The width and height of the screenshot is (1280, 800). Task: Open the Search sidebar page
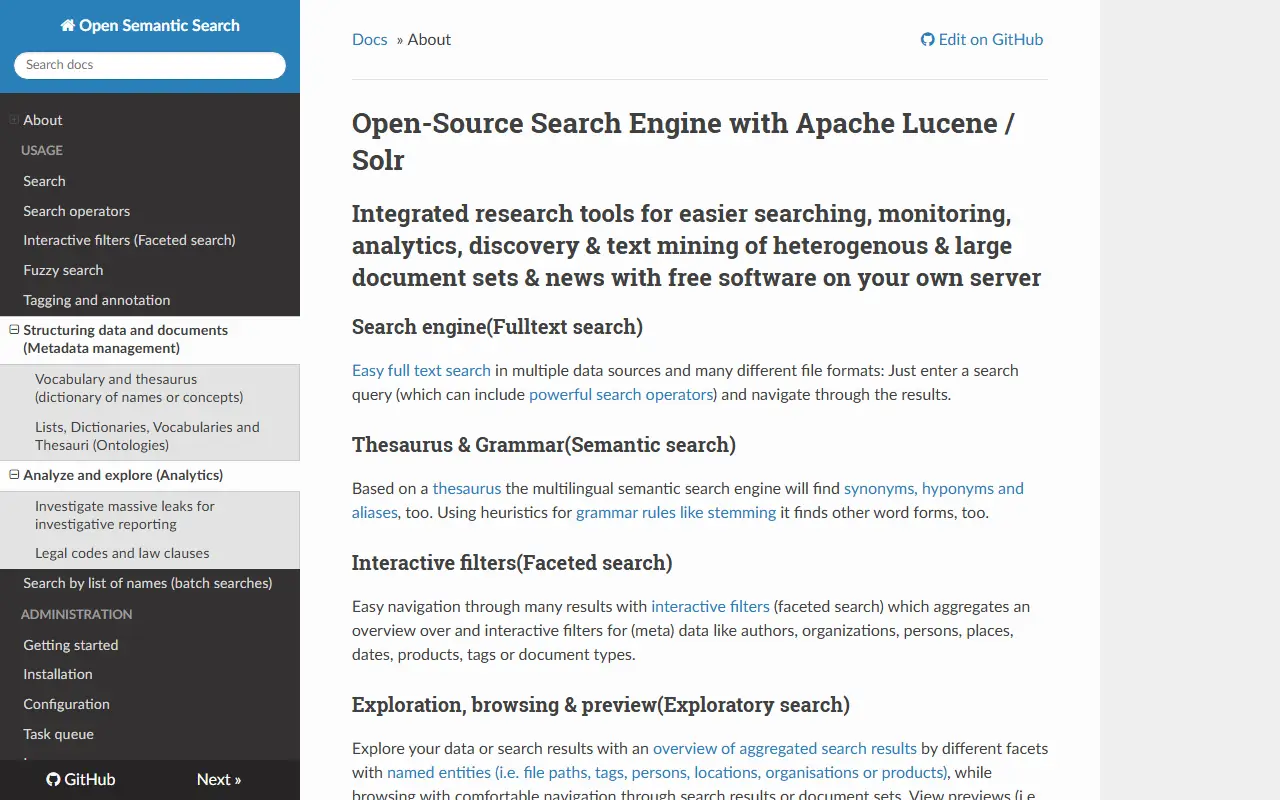[44, 181]
